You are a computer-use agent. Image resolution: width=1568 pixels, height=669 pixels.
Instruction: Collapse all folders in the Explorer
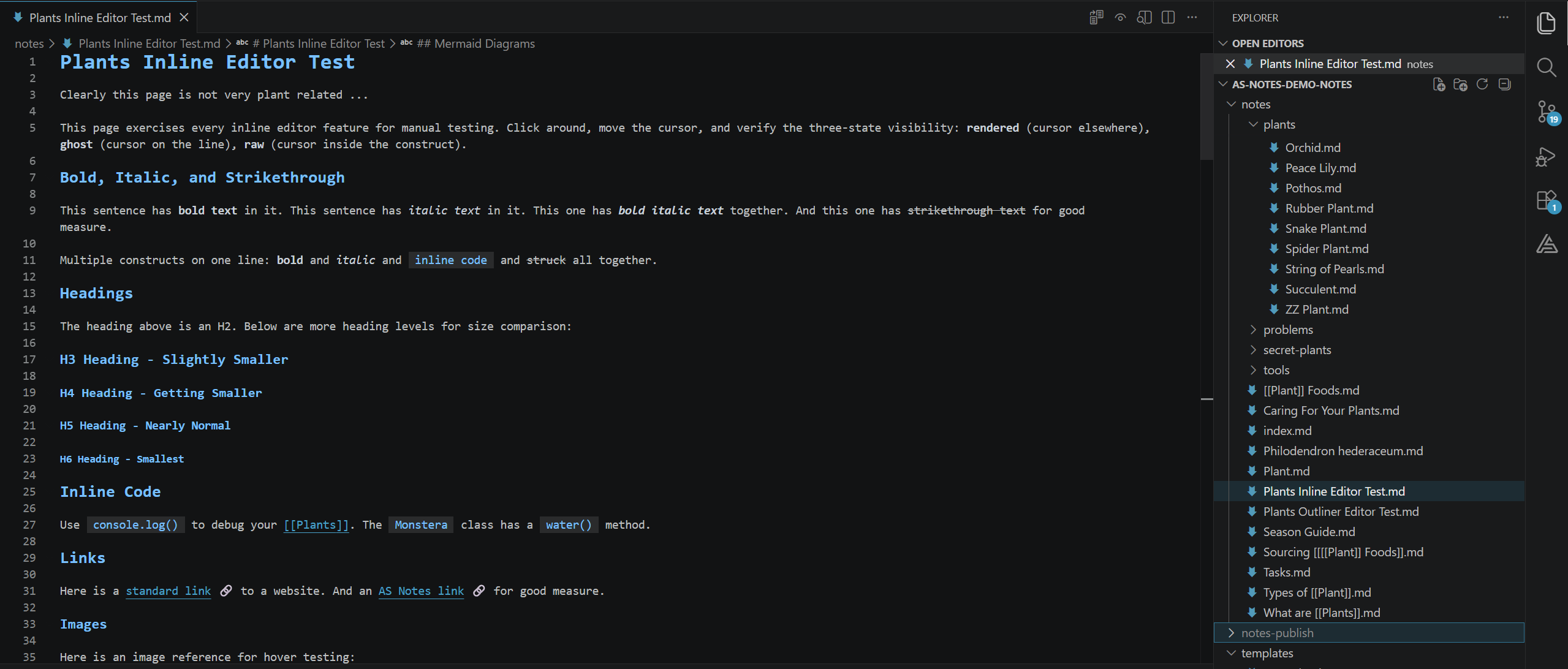click(x=1504, y=85)
